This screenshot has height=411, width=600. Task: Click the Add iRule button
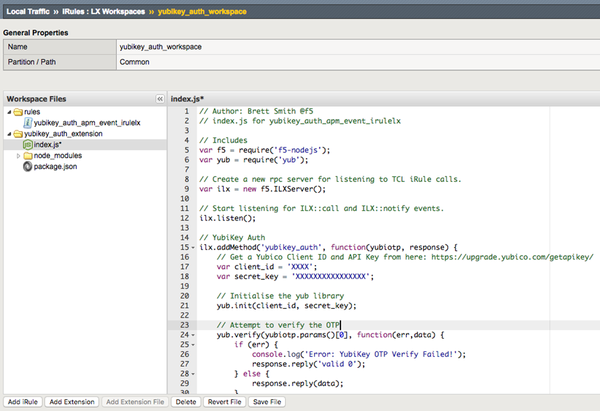click(22, 401)
